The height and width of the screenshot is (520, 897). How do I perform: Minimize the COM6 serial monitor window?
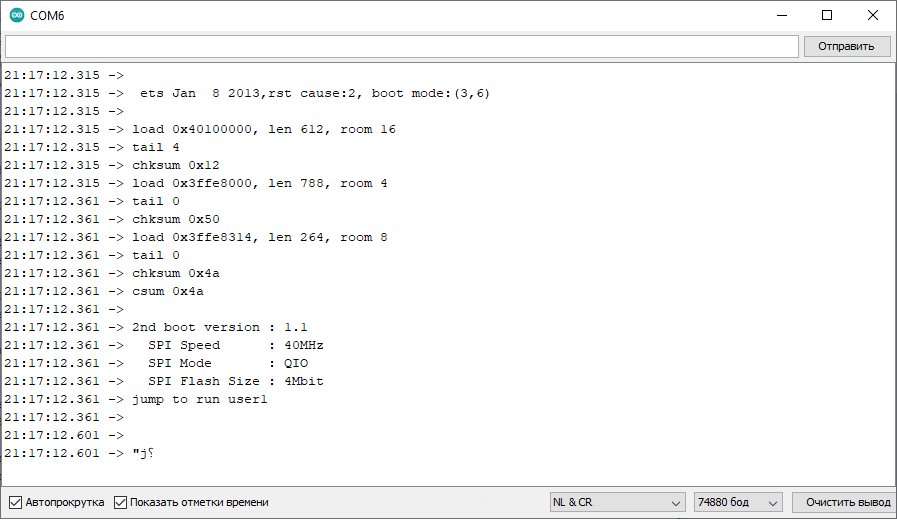coord(780,15)
